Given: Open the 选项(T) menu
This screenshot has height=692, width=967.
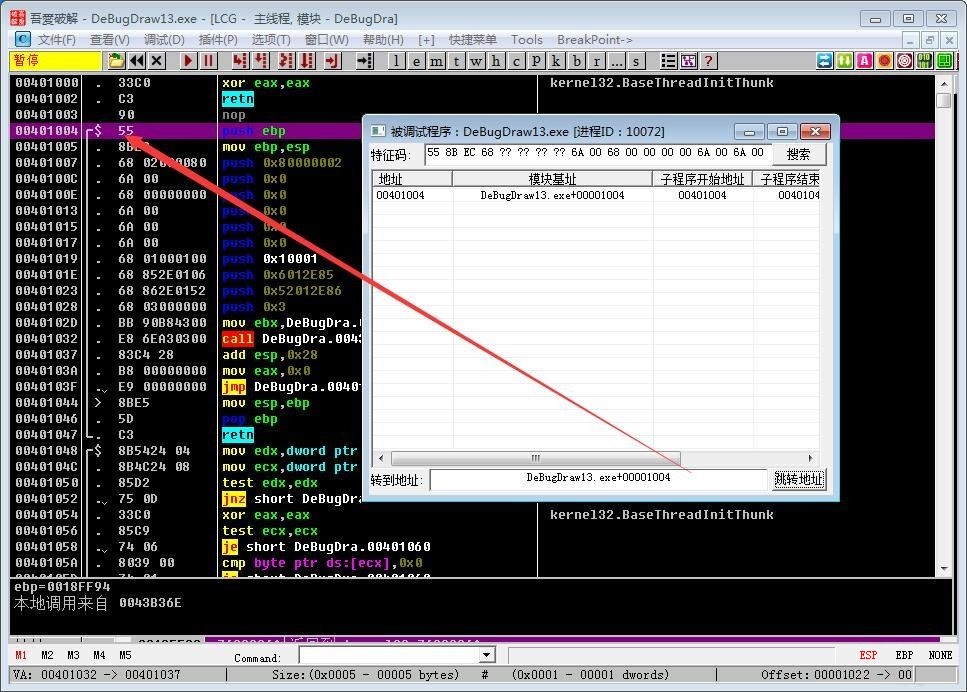Looking at the screenshot, I should click(x=271, y=39).
